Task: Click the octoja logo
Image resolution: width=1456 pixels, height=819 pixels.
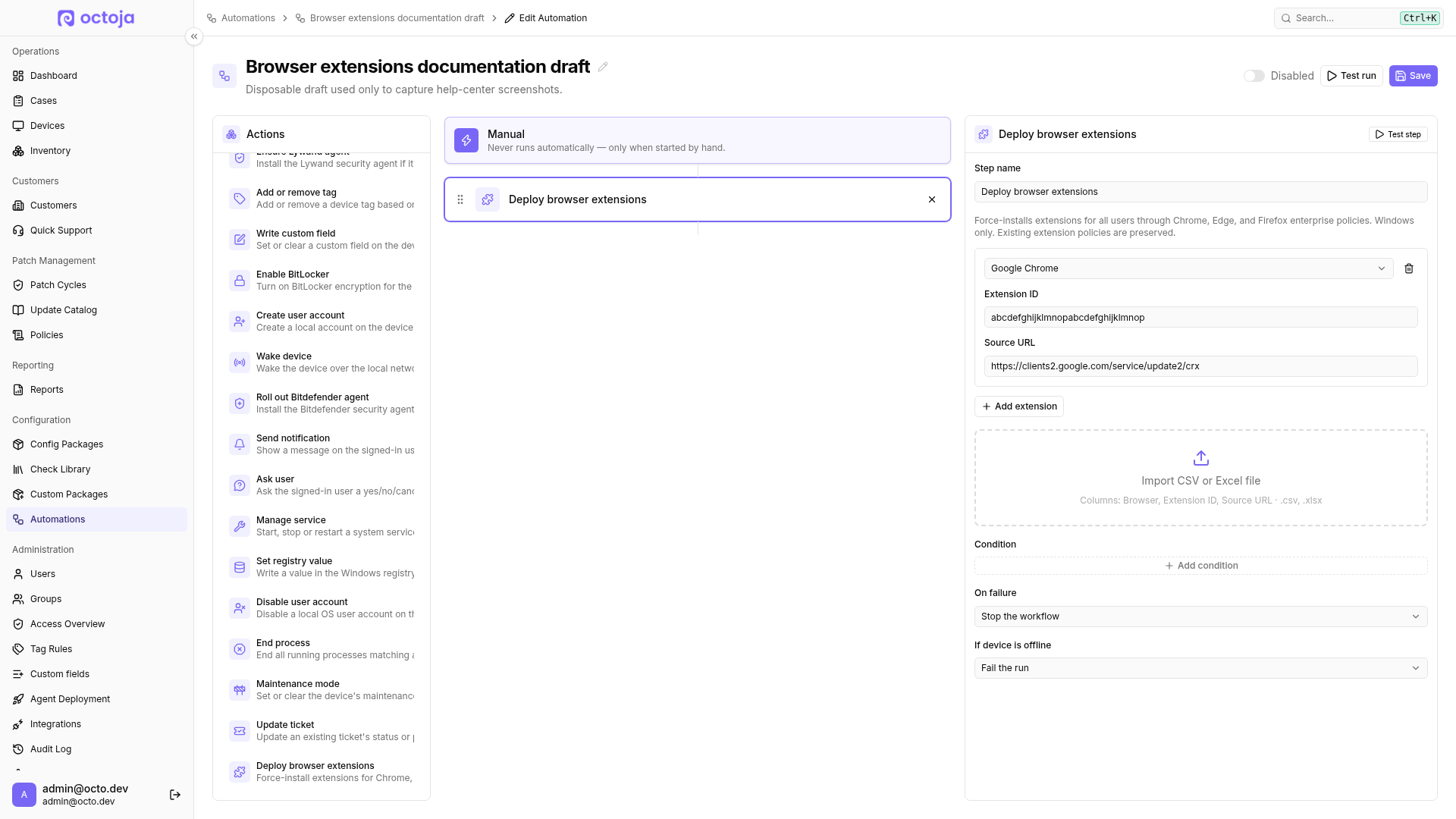Action: point(96,18)
